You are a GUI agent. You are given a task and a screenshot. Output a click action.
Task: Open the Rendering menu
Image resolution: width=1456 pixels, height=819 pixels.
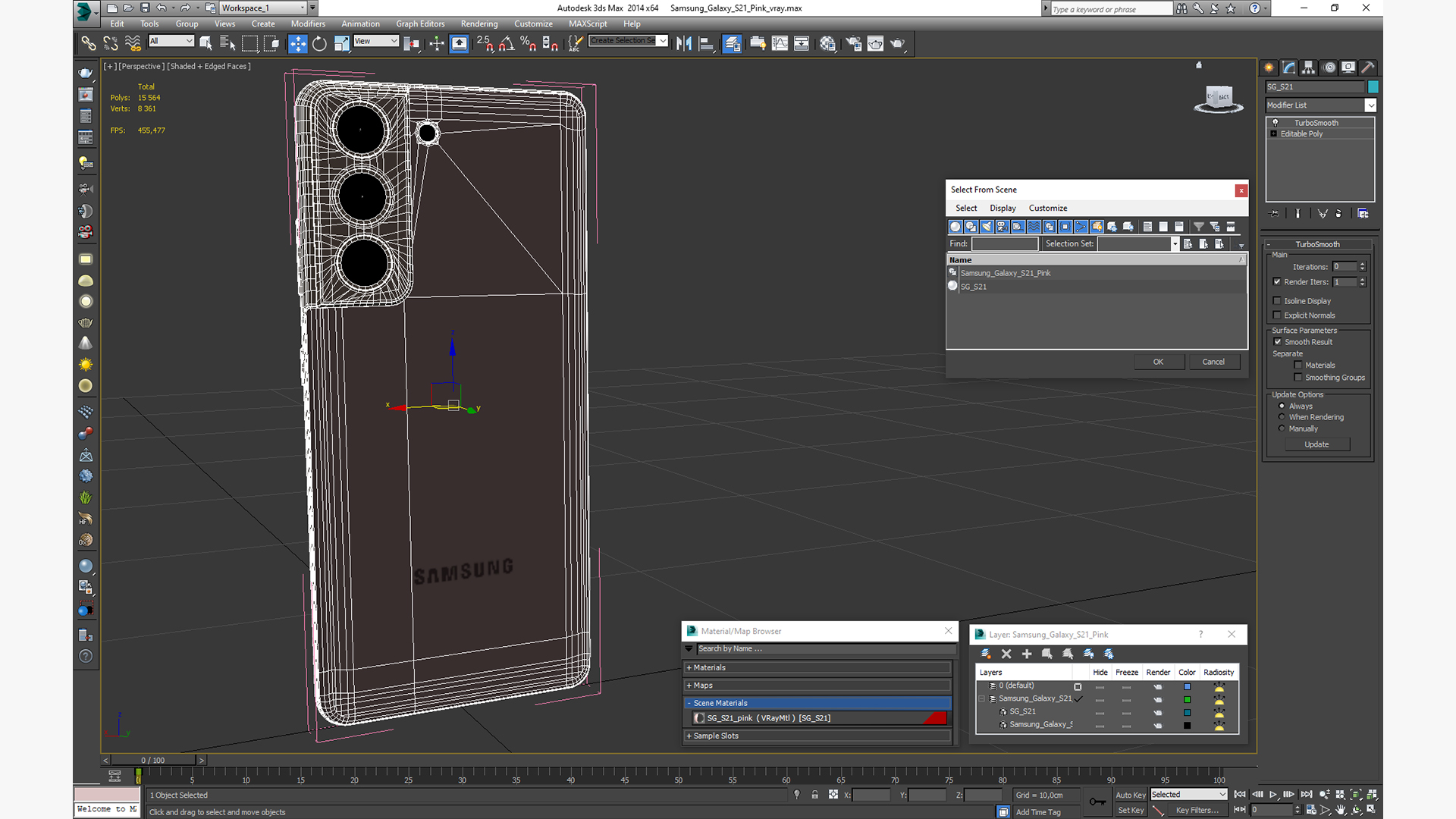(479, 24)
